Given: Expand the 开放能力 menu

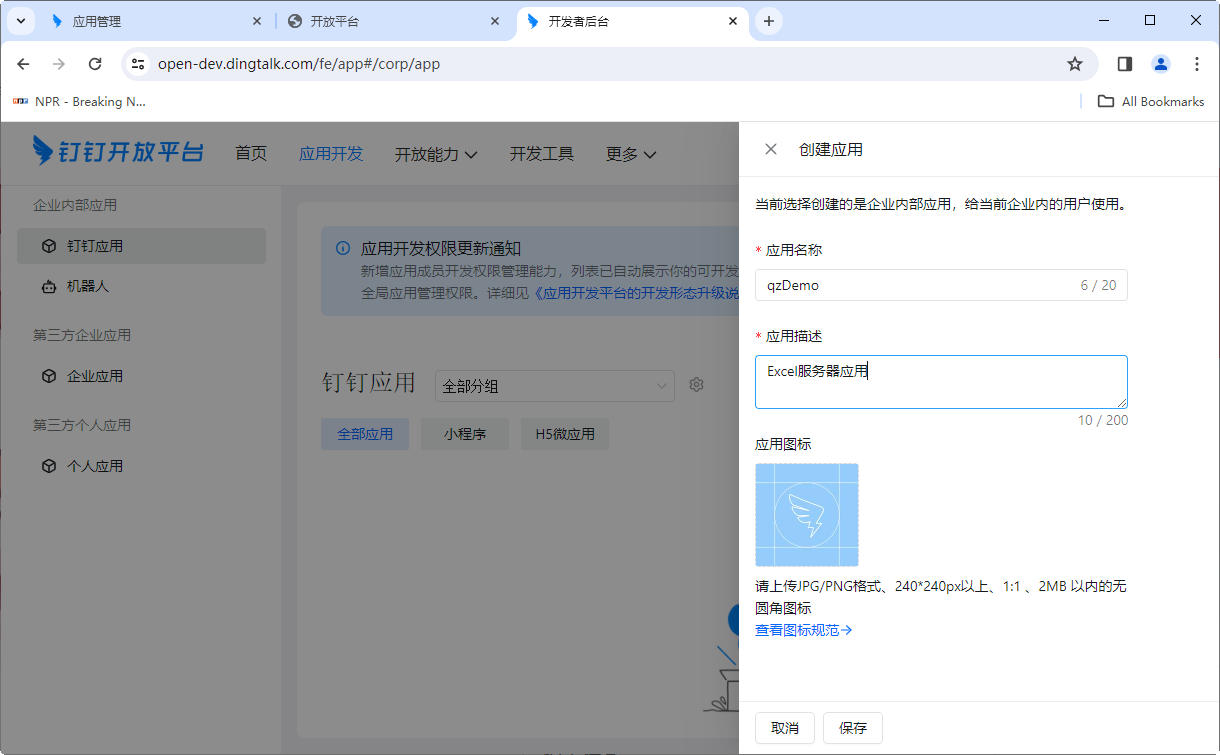Looking at the screenshot, I should click(x=436, y=154).
